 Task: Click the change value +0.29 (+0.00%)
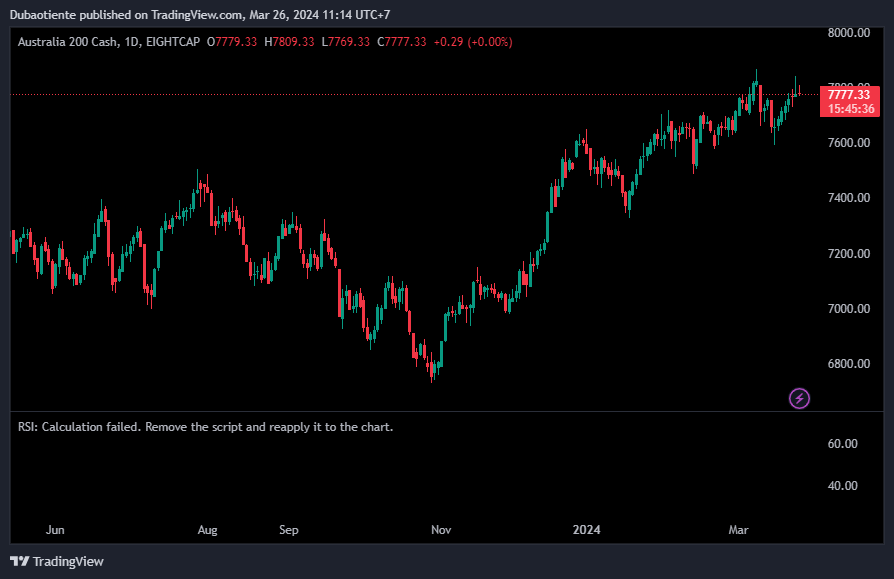tap(473, 42)
